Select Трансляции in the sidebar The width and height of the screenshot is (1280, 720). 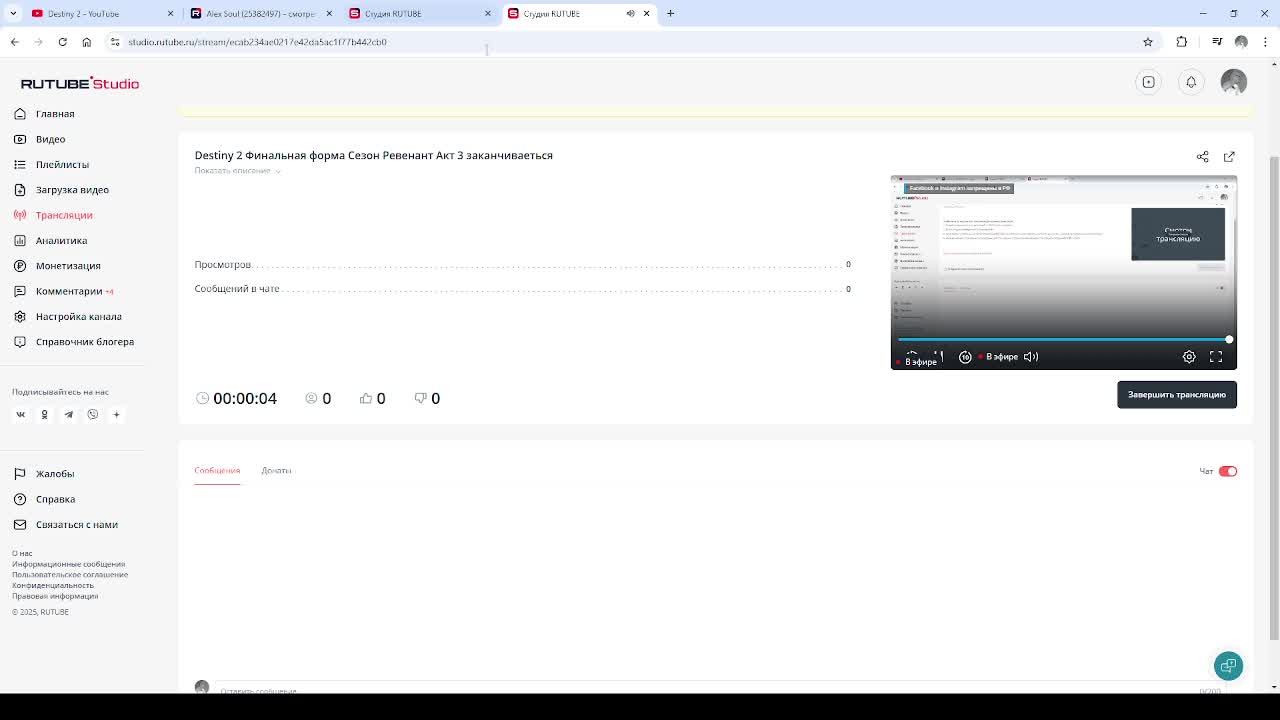[x=64, y=215]
